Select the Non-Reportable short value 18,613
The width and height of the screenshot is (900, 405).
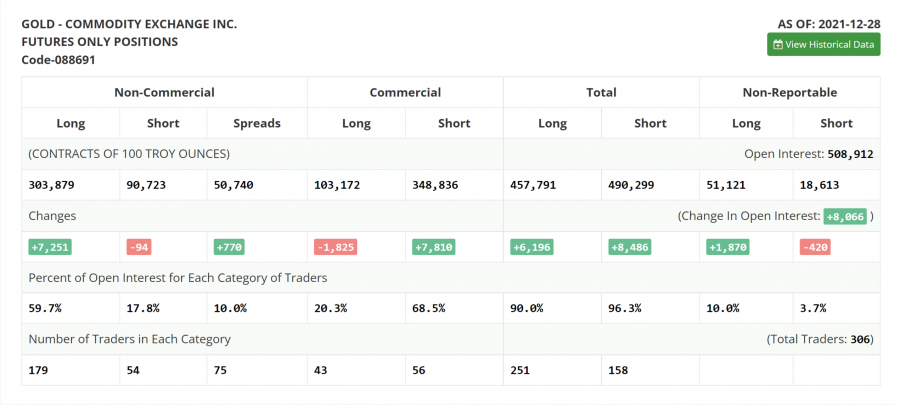[x=820, y=185]
